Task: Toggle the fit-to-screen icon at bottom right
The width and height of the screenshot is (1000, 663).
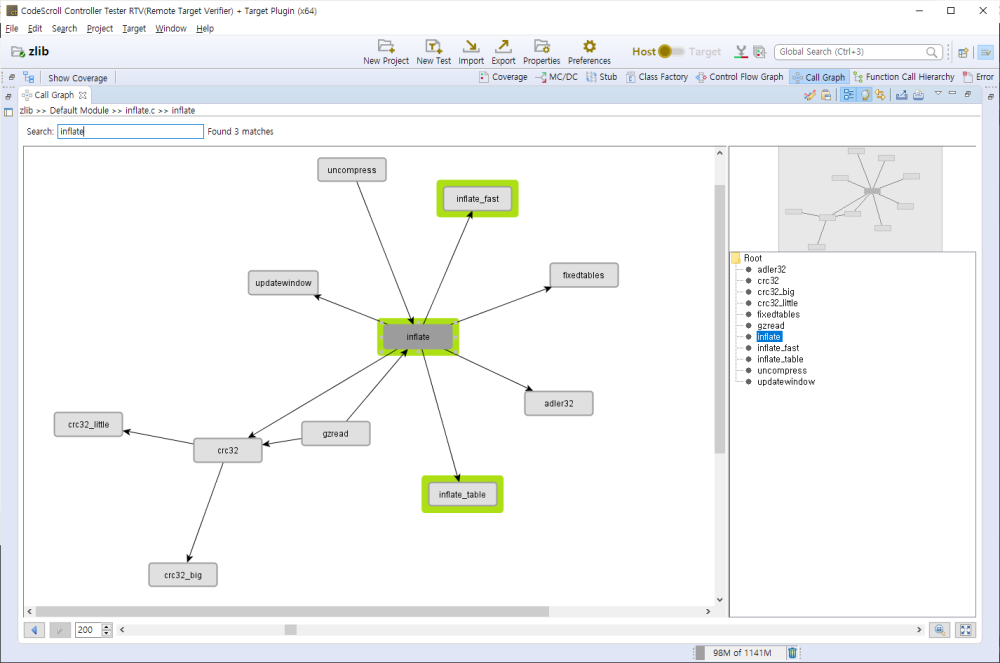Action: [965, 630]
